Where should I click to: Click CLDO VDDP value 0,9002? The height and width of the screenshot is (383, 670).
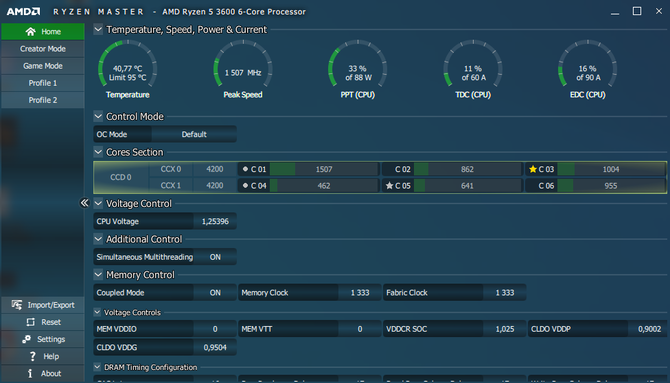click(649, 329)
